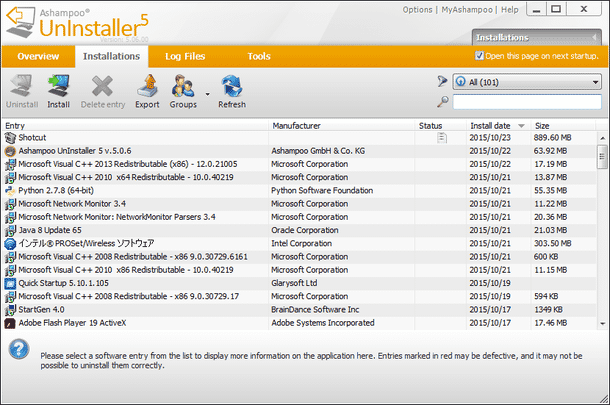
Task: Click the Installations side panel header
Action: pyautogui.click(x=537, y=37)
